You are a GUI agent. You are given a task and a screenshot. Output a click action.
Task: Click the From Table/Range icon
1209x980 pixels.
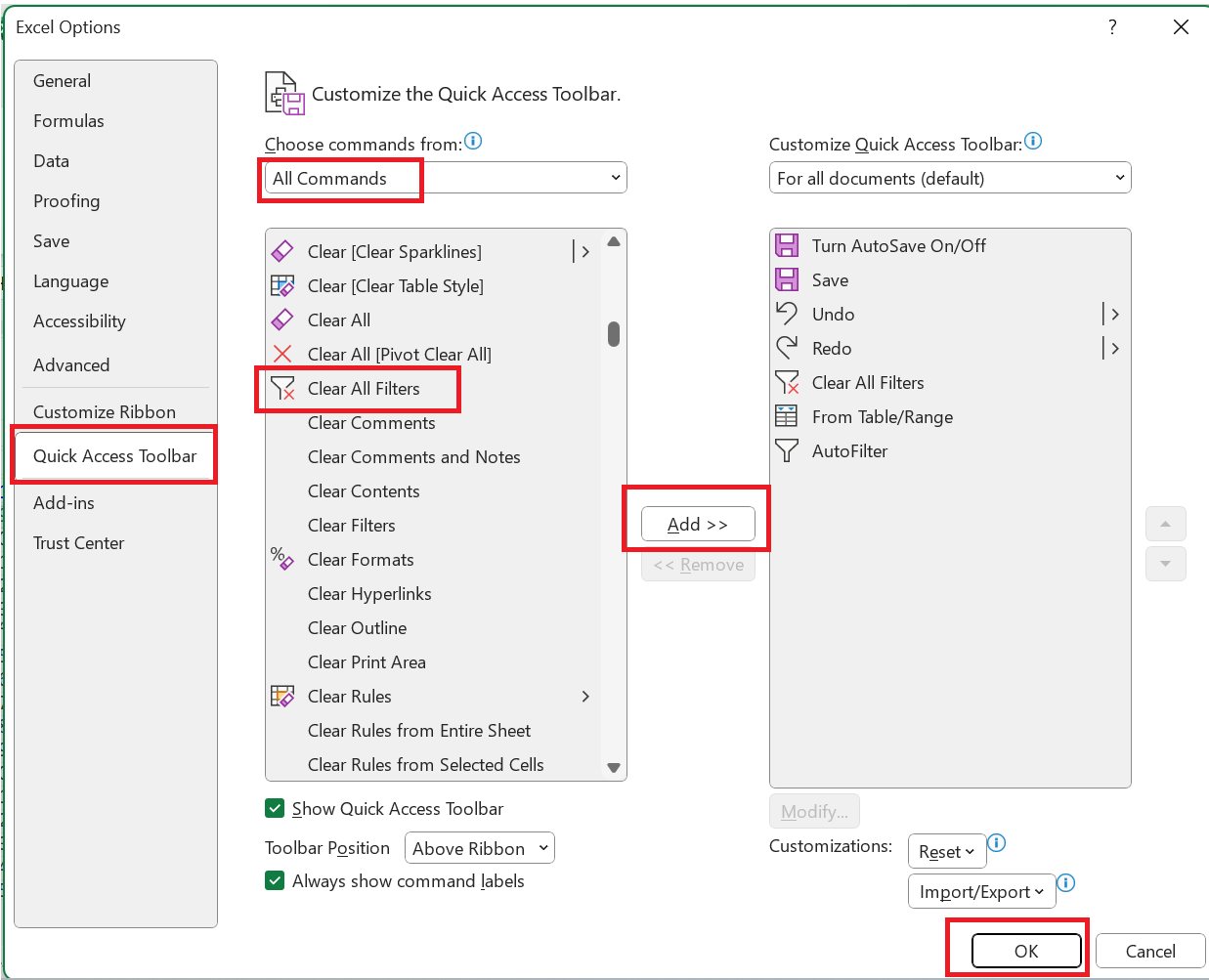pos(787,416)
